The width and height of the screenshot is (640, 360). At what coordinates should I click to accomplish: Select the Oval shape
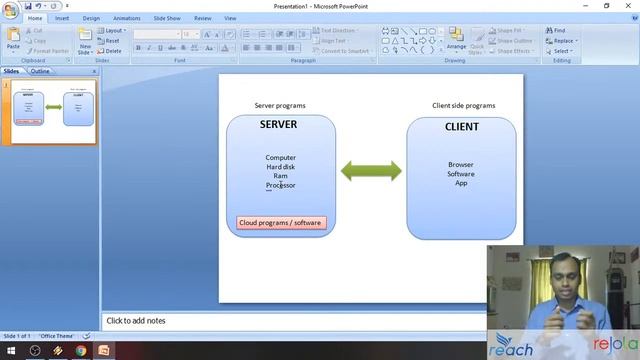coord(432,31)
